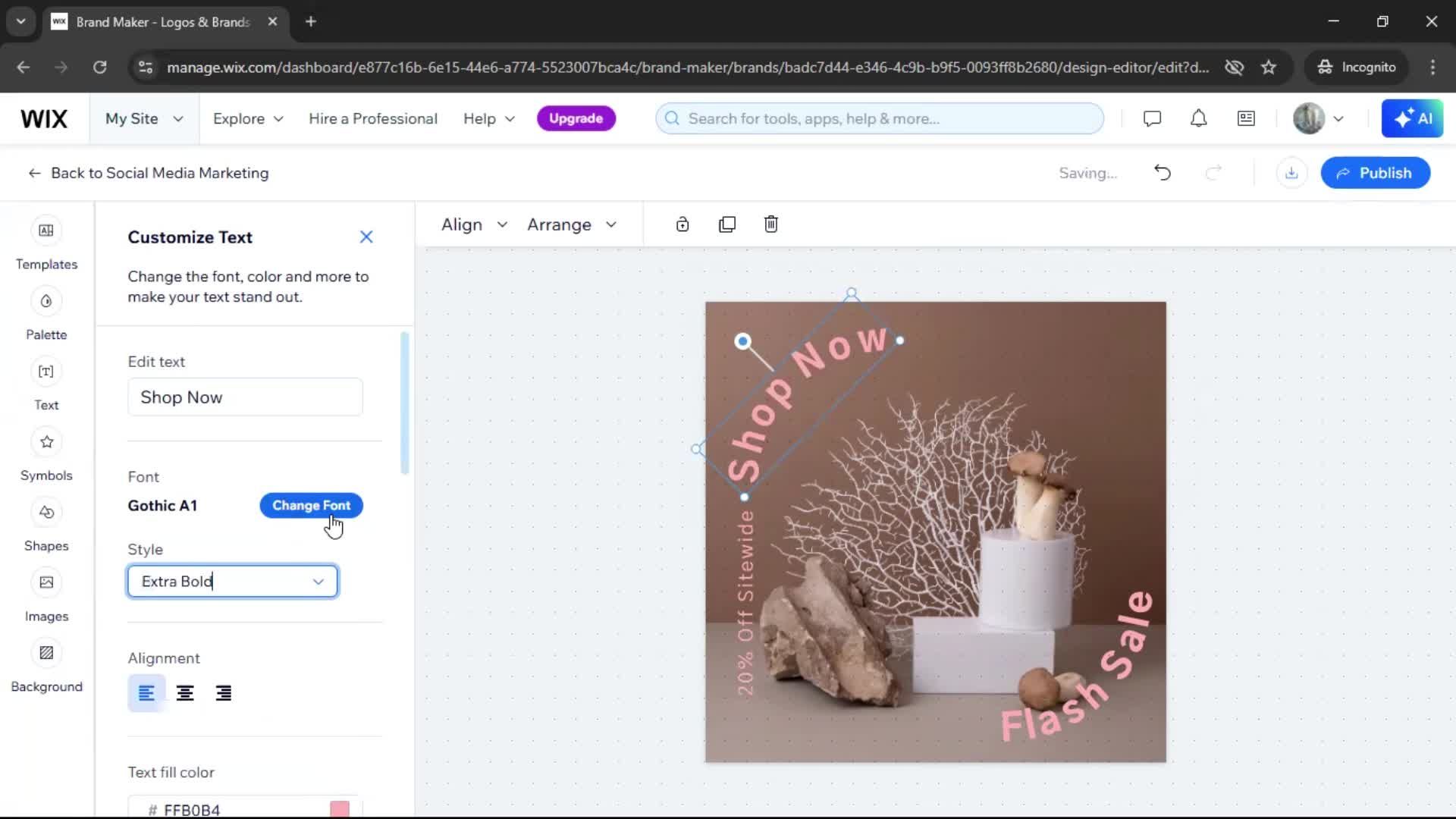Image resolution: width=1456 pixels, height=819 pixels.
Task: Click the delete trash icon
Action: coord(771,224)
